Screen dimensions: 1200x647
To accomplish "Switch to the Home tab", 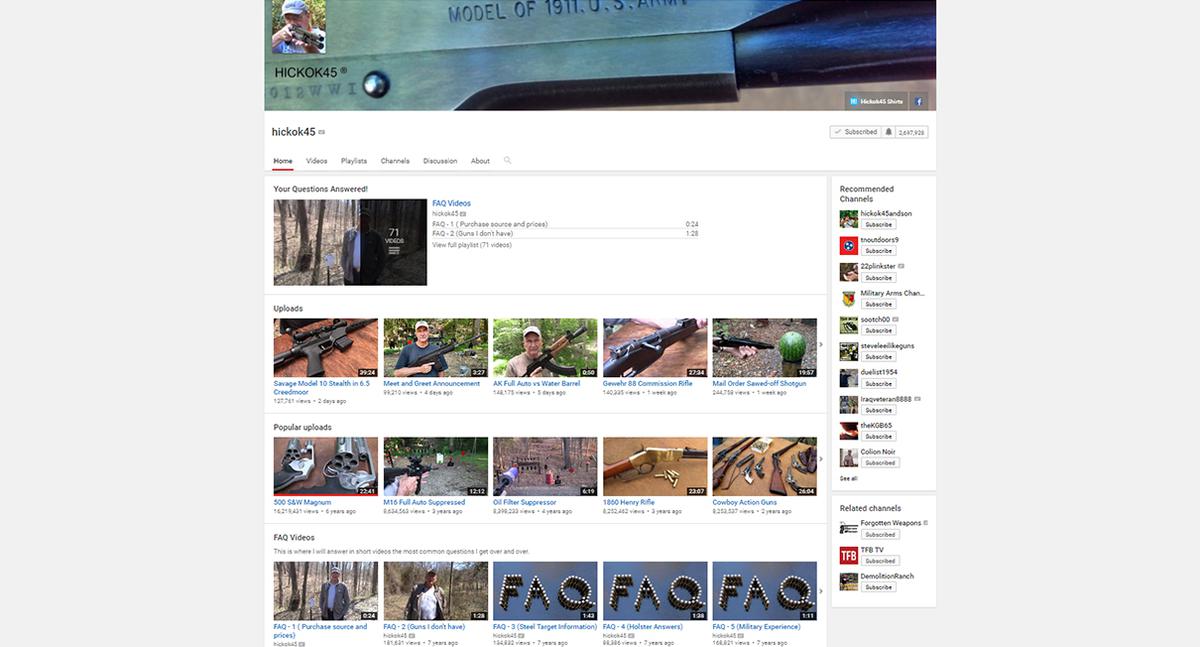I will [x=283, y=161].
